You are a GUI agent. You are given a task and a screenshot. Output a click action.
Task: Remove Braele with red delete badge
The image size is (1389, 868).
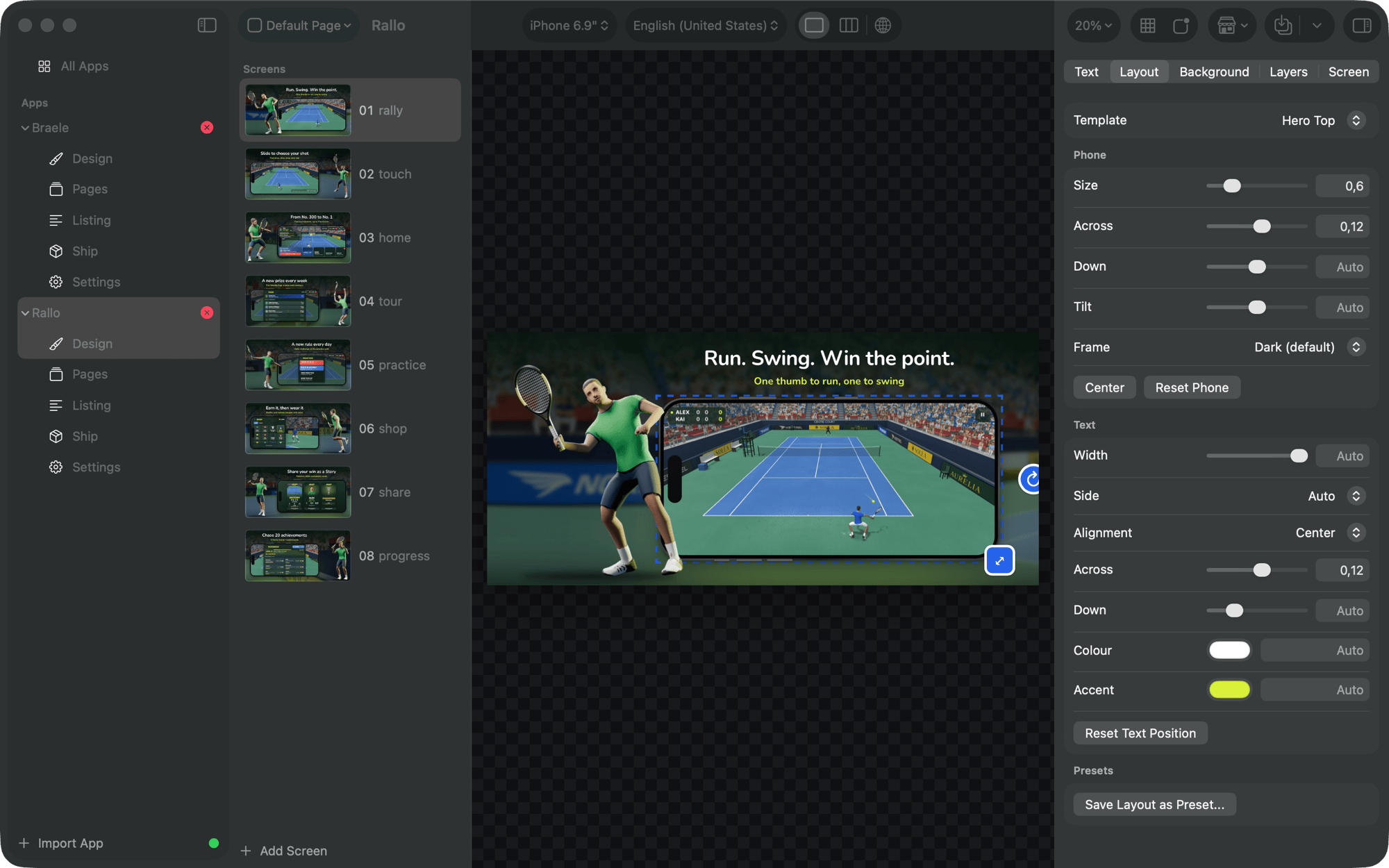(x=207, y=128)
